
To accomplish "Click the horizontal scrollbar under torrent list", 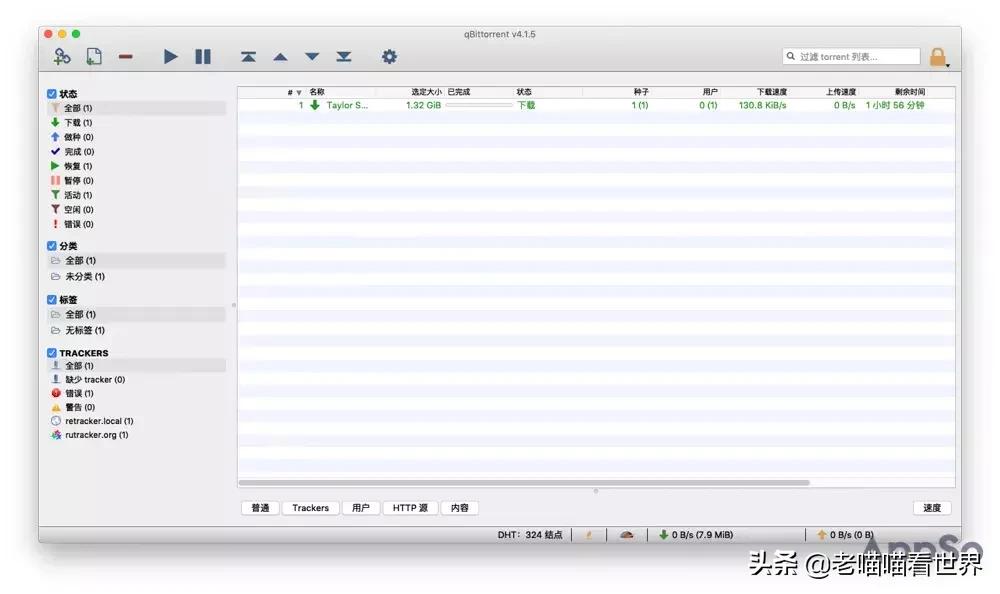I will click(x=524, y=483).
